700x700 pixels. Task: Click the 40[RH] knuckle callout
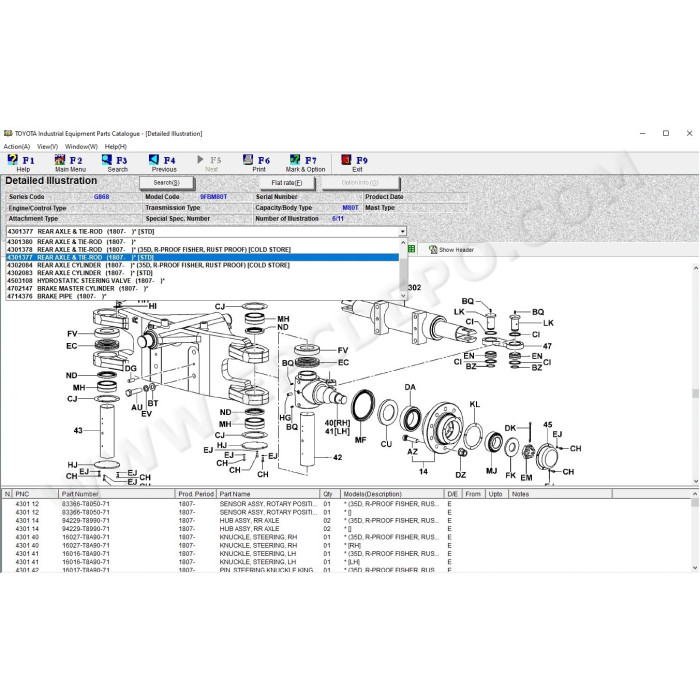coord(338,423)
